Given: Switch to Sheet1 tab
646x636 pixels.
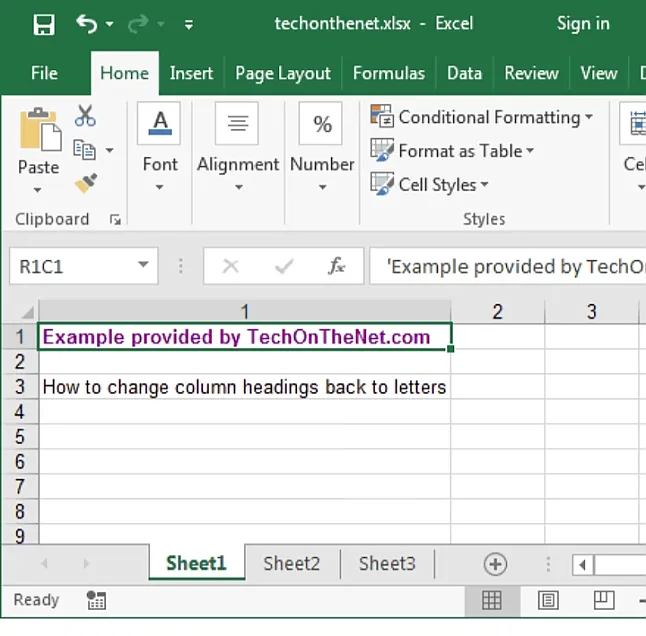Looking at the screenshot, I should click(197, 563).
